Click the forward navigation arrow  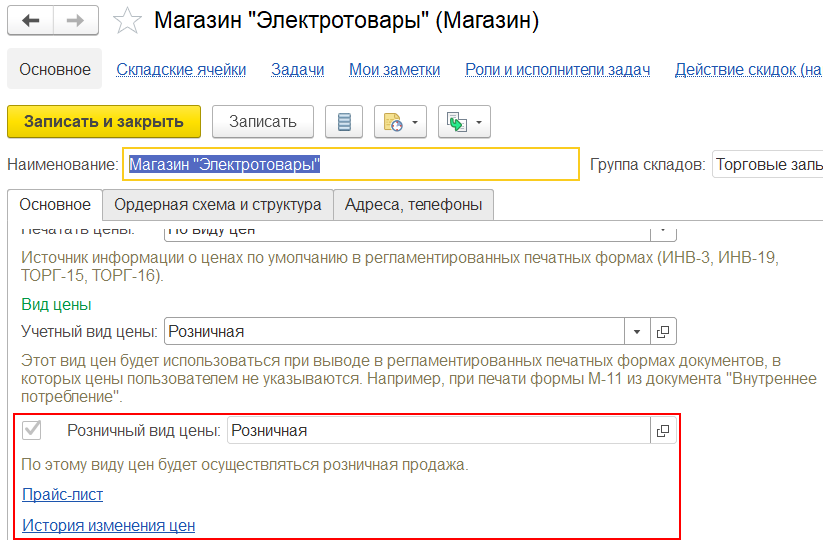pos(76,21)
